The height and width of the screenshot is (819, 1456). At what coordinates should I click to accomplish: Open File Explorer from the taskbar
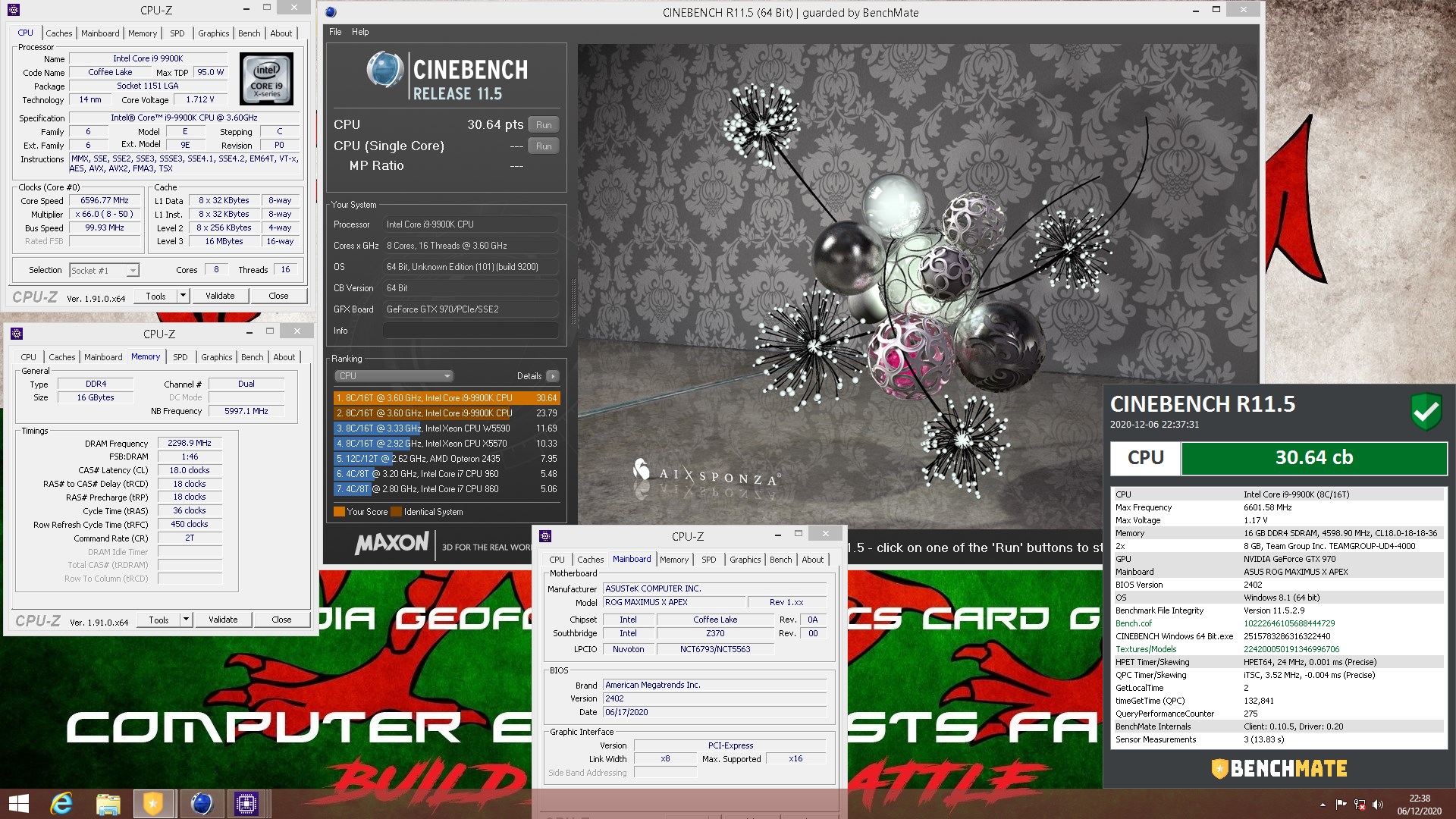pos(108,803)
